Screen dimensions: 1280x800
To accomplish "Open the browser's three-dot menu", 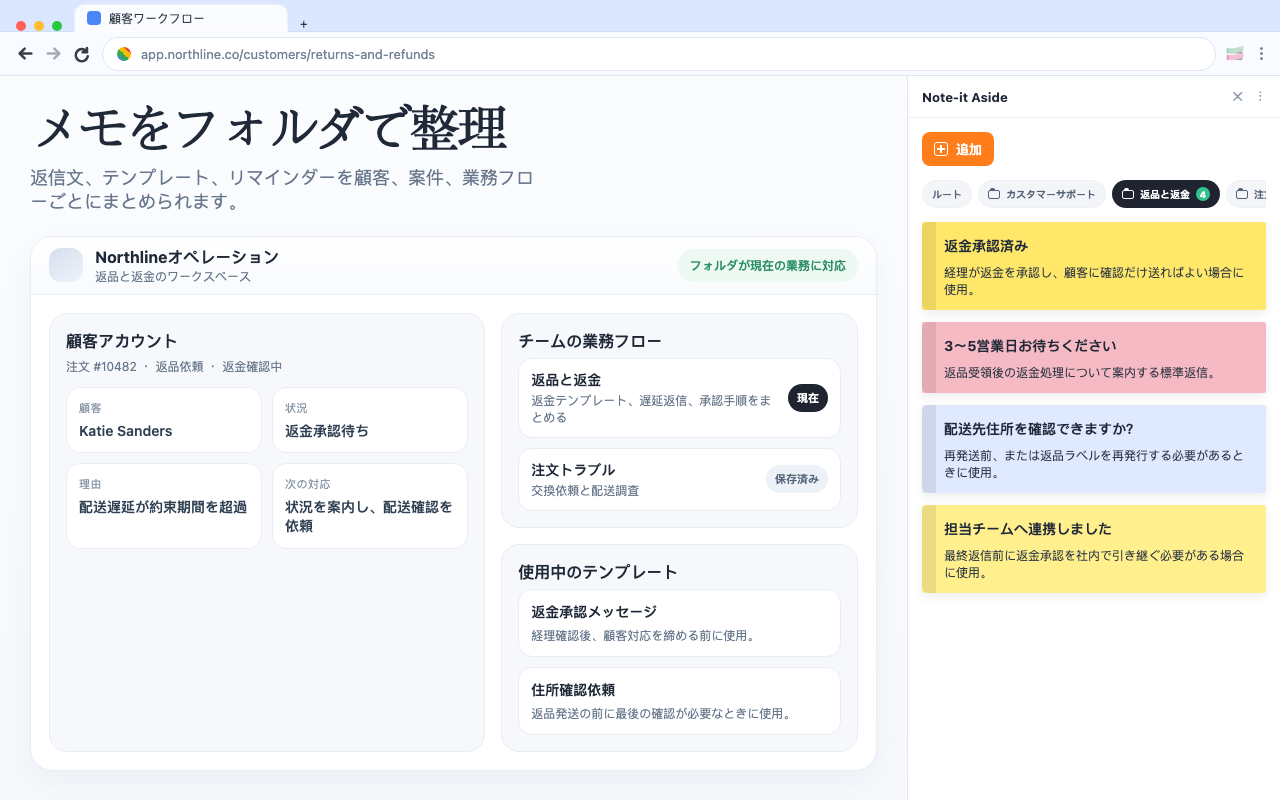I will pyautogui.click(x=1261, y=54).
